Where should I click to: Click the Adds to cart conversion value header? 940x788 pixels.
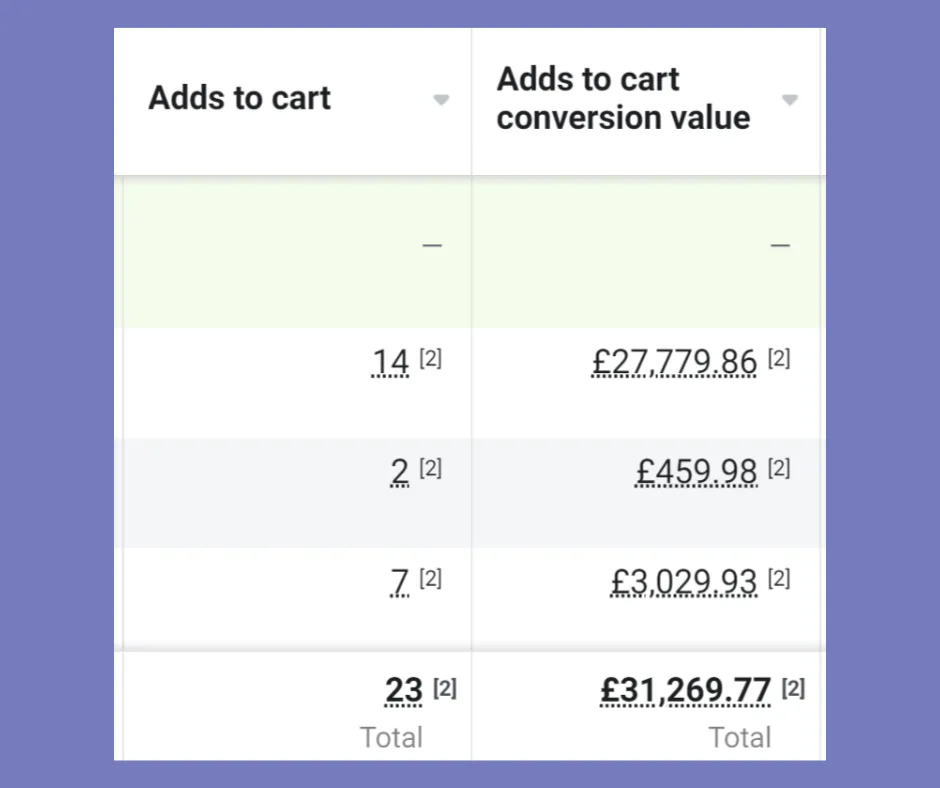point(623,98)
